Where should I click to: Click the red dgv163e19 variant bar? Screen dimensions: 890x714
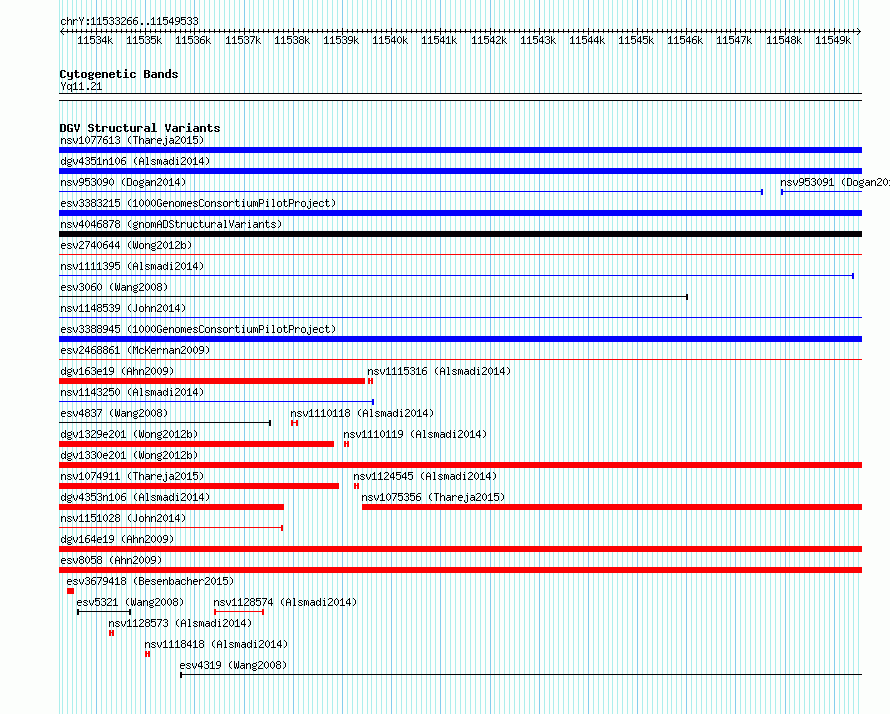(x=212, y=381)
